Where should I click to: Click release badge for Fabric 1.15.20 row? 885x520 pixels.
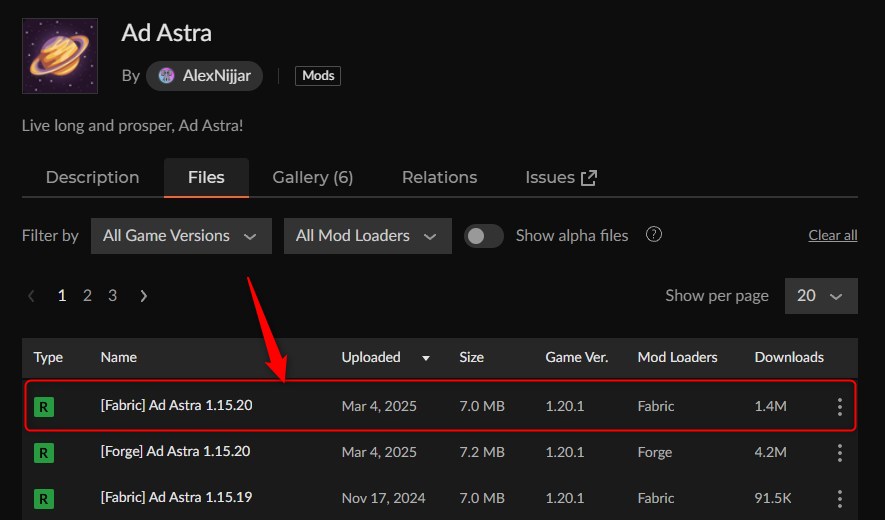pos(44,407)
